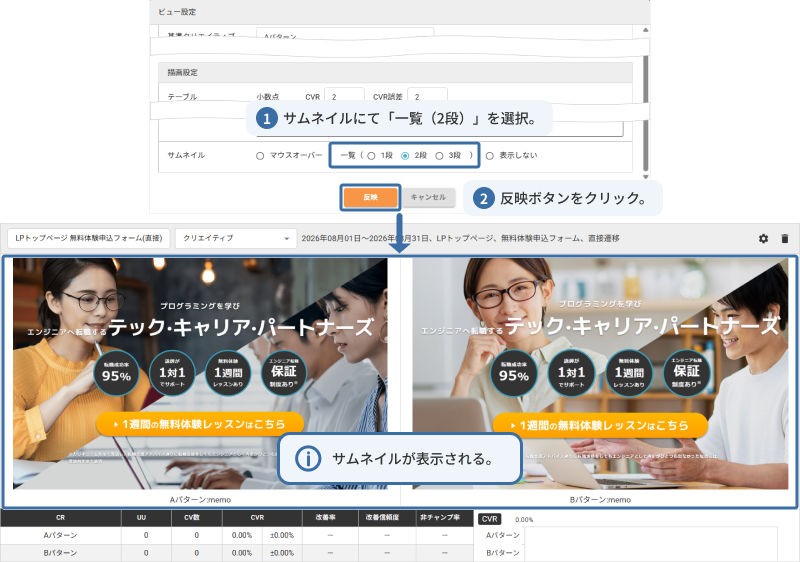
Task: Select the マウスオーバー thumbnail radio button
Action: [260, 156]
